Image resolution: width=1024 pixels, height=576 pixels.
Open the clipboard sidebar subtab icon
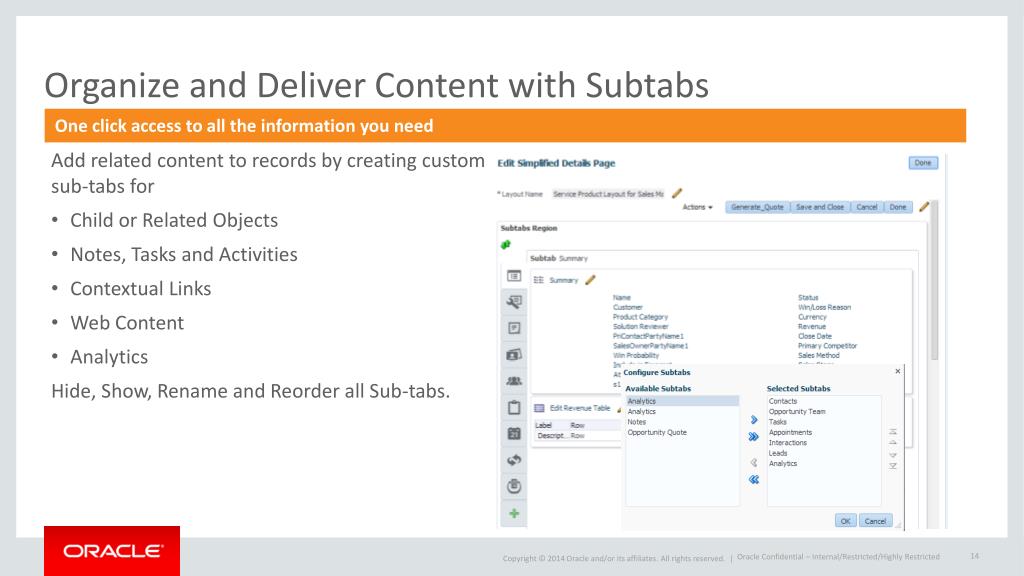point(514,408)
